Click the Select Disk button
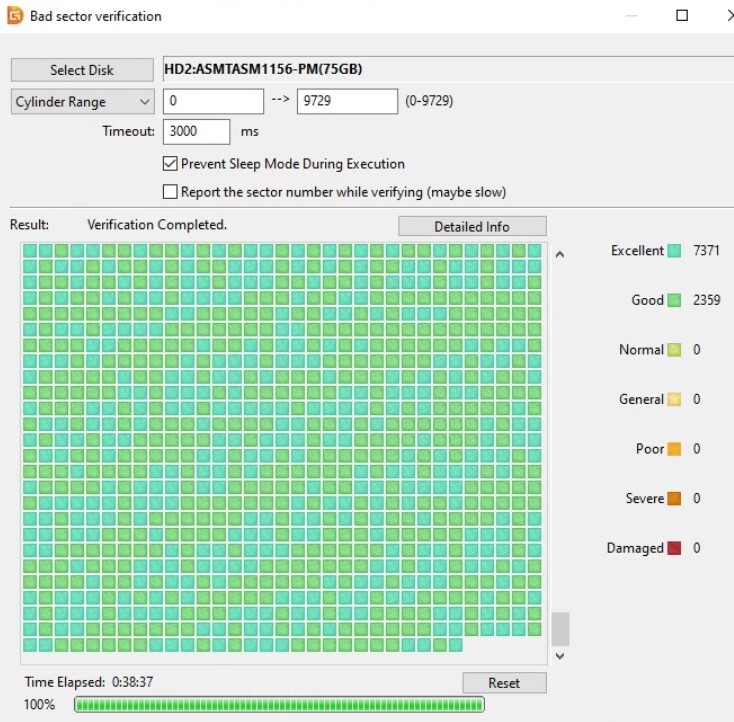The width and height of the screenshot is (734, 722). [x=82, y=70]
